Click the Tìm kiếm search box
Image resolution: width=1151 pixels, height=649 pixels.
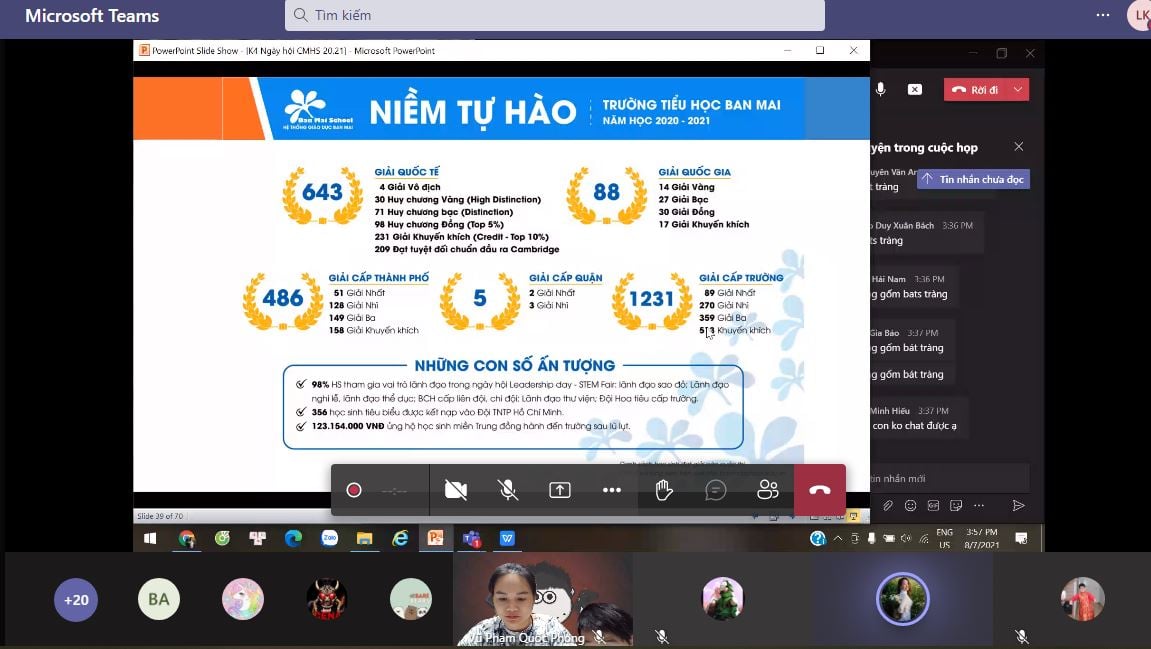(555, 15)
